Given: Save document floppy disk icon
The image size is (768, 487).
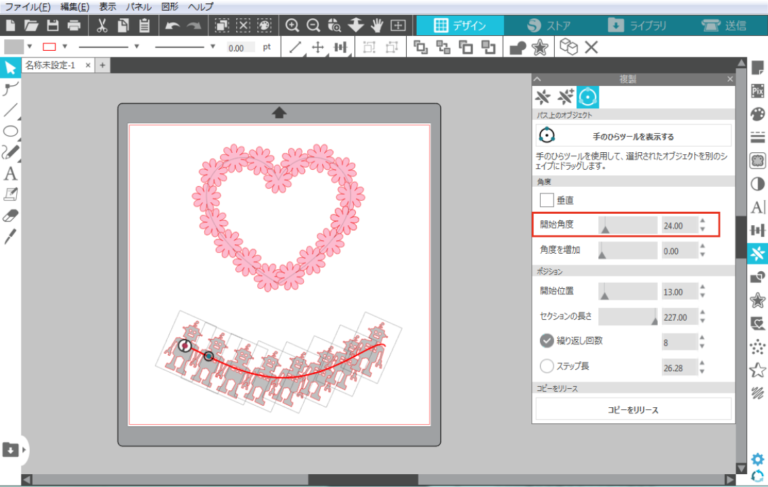Looking at the screenshot, I should [52, 25].
